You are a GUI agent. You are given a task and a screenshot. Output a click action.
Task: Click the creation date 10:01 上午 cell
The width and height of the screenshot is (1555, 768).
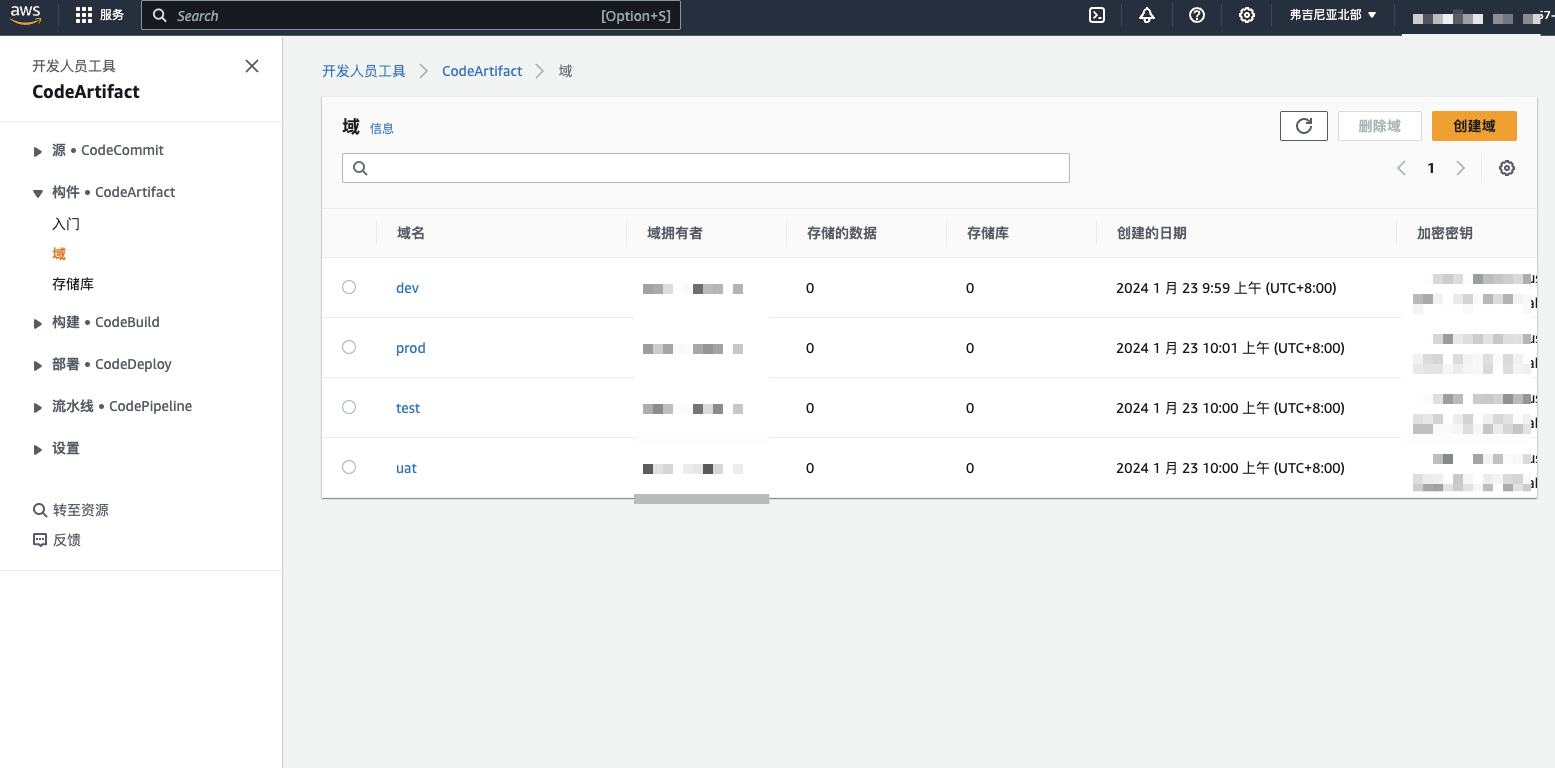1230,348
